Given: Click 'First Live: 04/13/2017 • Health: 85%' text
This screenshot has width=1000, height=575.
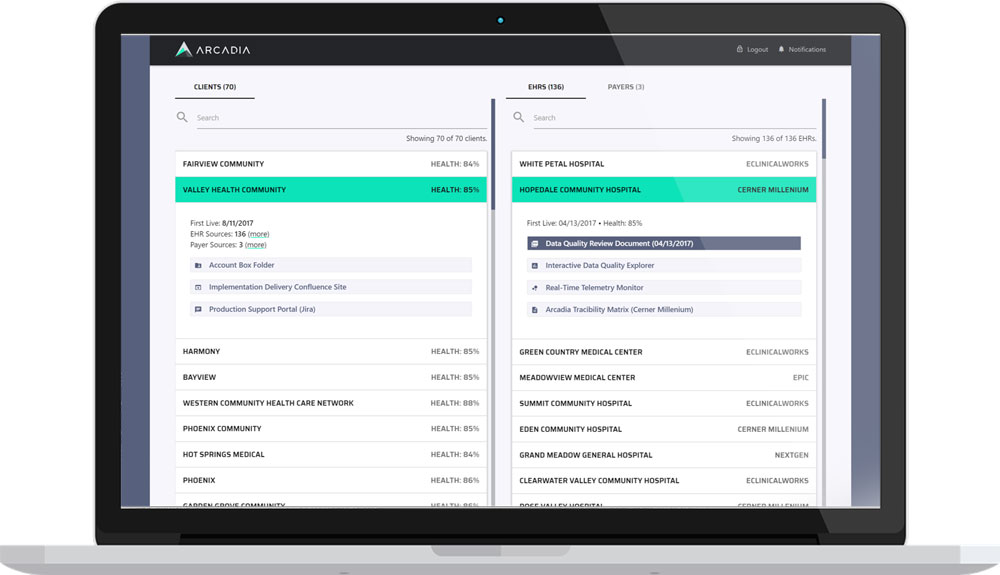Looking at the screenshot, I should [x=584, y=223].
